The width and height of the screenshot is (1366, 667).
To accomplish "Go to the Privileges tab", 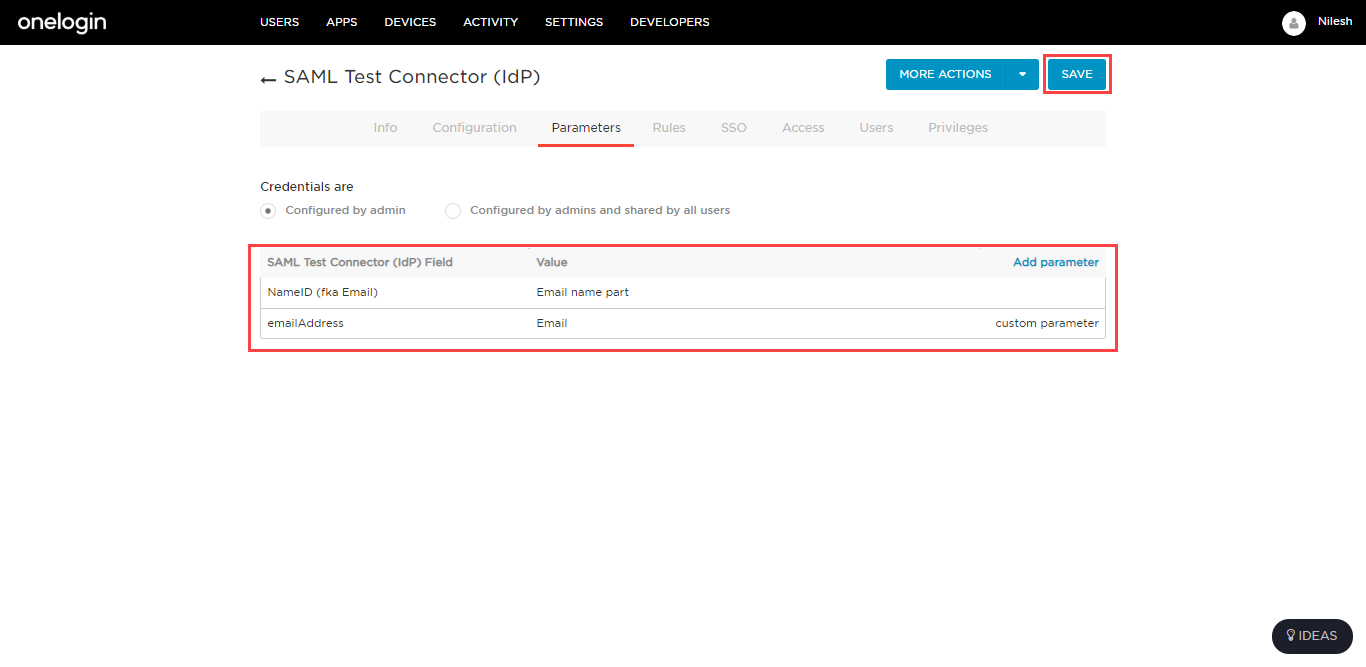I will (x=957, y=128).
